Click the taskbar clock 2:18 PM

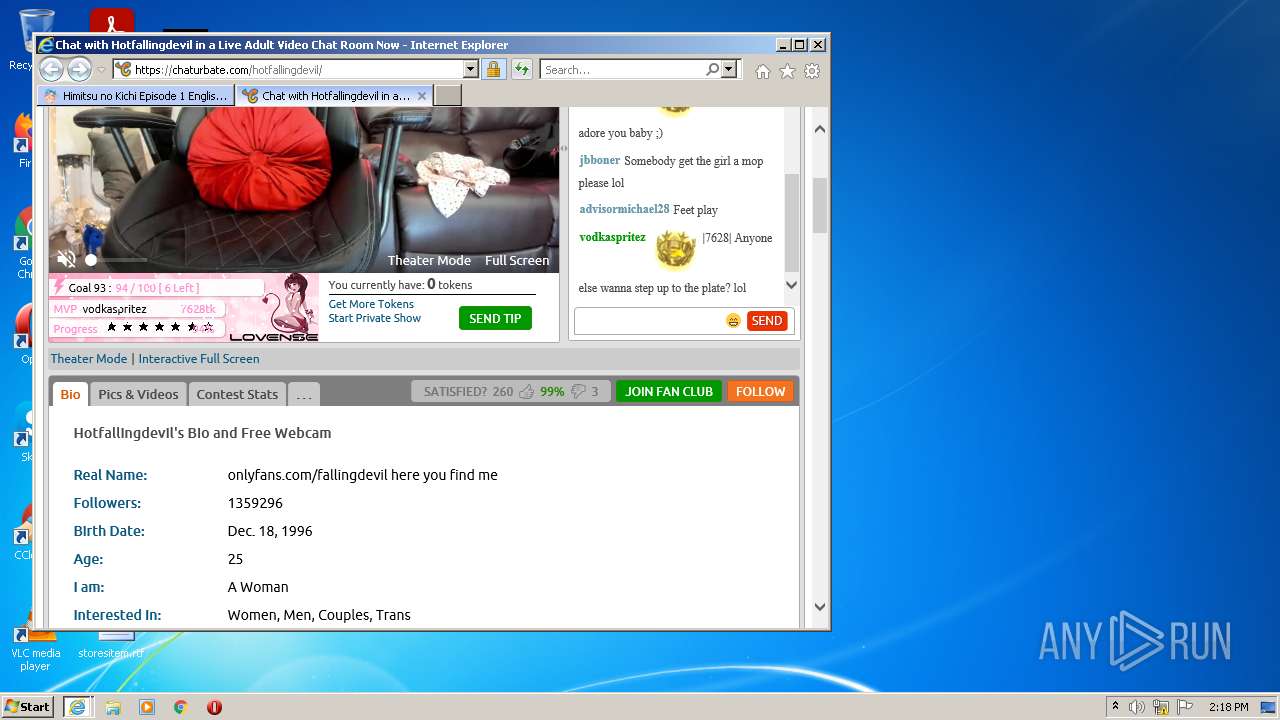pos(1228,707)
